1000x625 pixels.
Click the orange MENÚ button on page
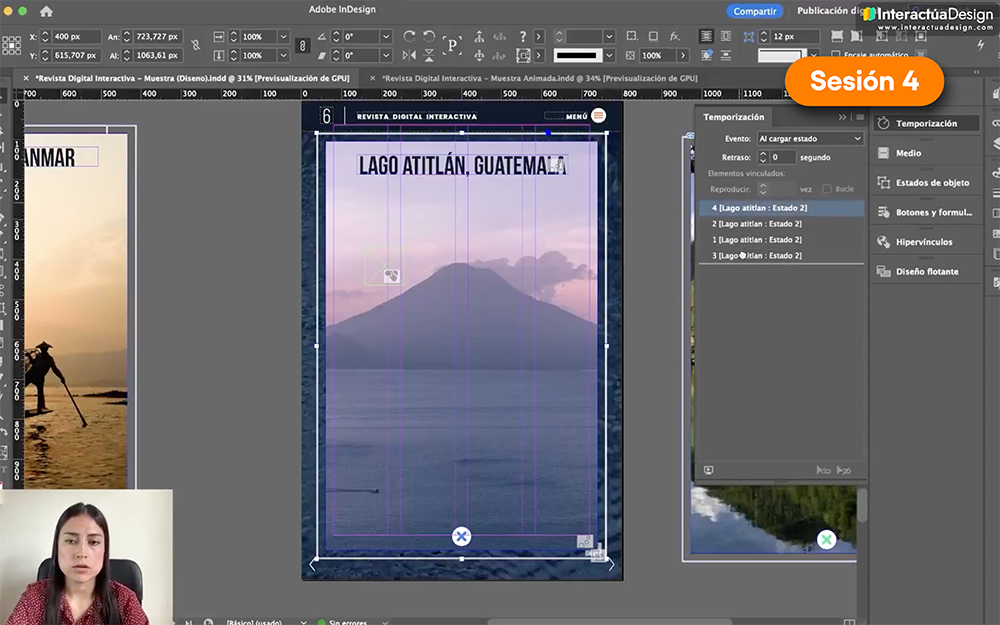pyautogui.click(x=598, y=115)
